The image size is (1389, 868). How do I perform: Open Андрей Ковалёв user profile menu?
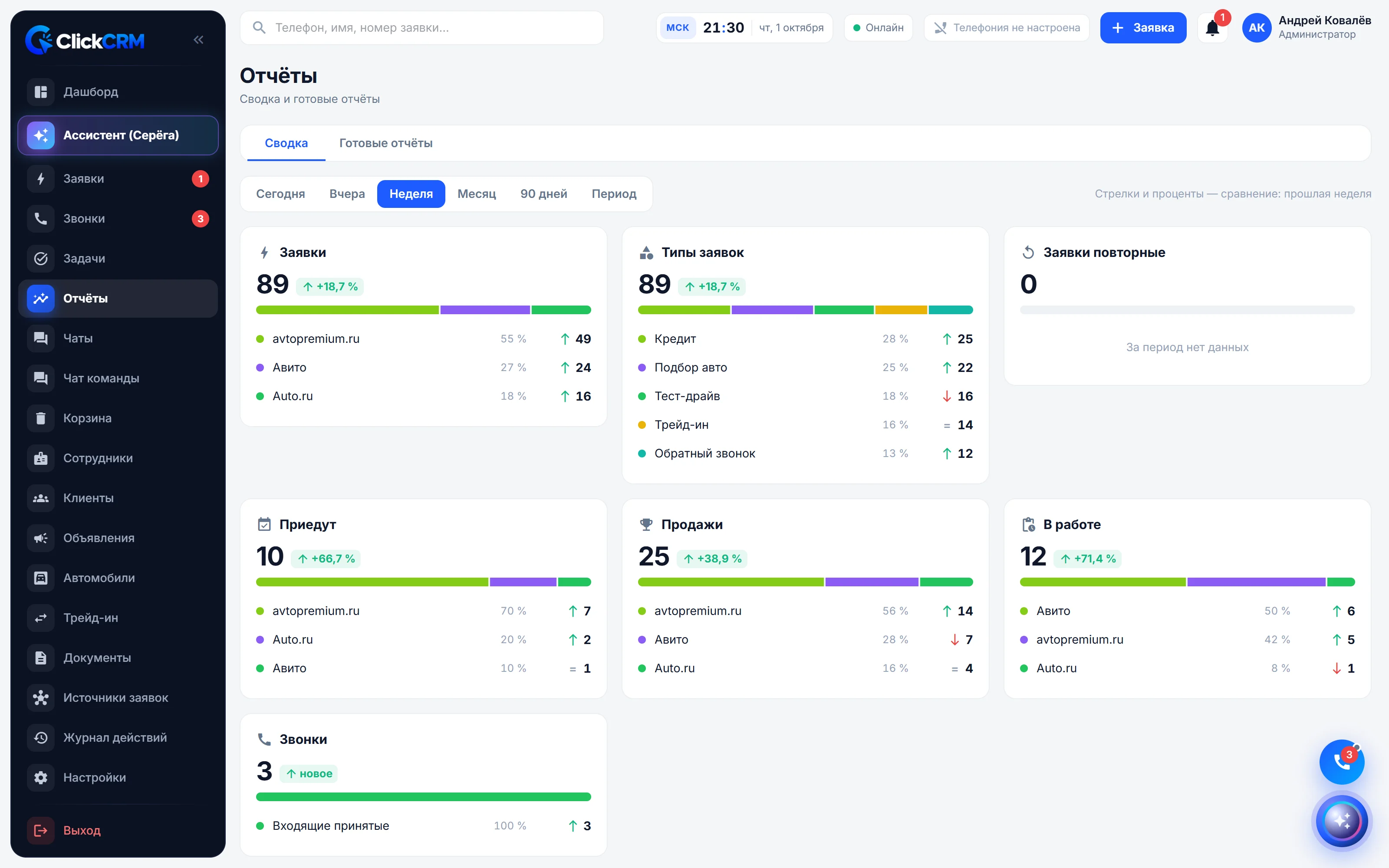click(1307, 27)
